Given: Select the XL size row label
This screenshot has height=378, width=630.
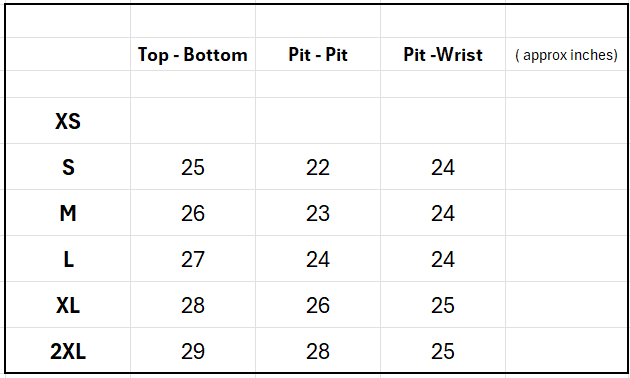Looking at the screenshot, I should pyautogui.click(x=68, y=305).
